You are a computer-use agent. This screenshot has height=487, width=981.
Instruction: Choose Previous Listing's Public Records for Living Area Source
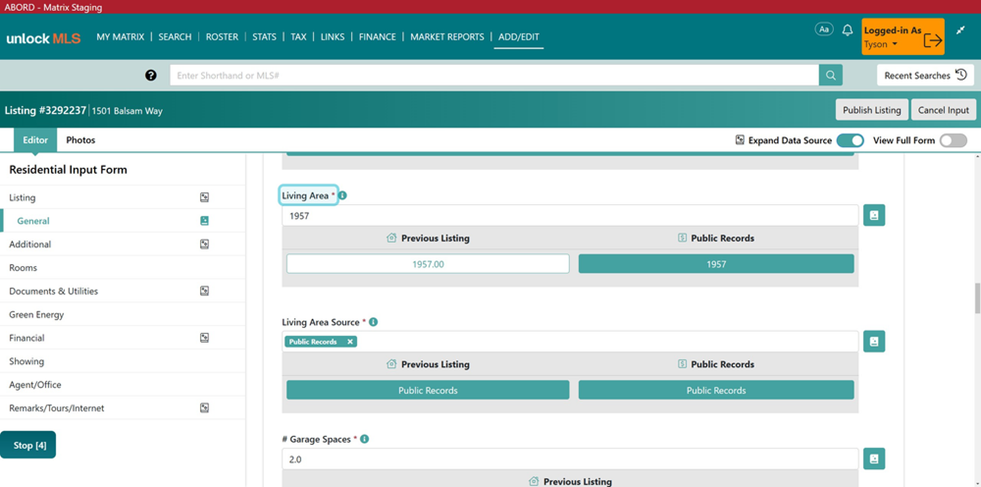pyautogui.click(x=428, y=390)
